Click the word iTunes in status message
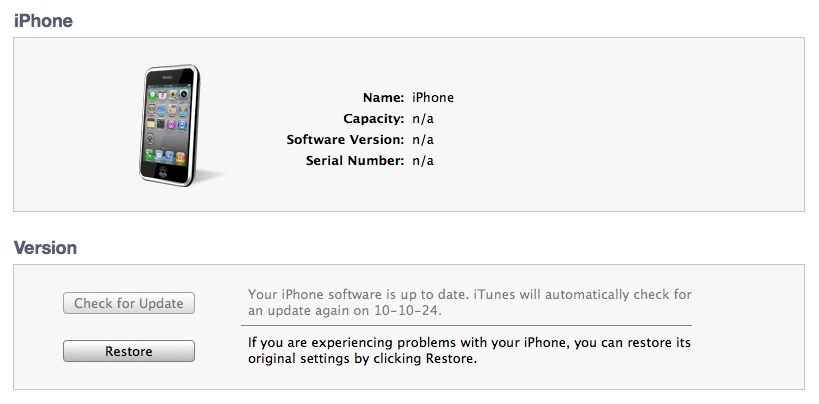This screenshot has width=819, height=404. [499, 295]
